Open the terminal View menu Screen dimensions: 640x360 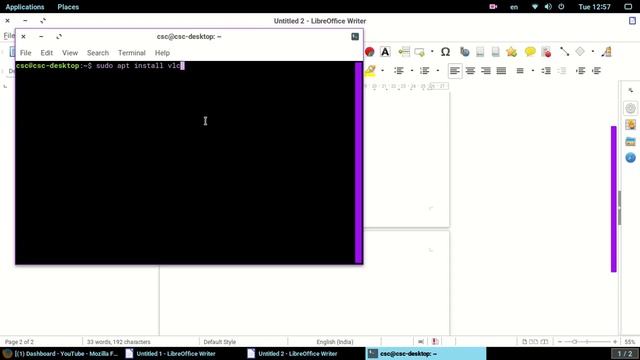[x=70, y=53]
